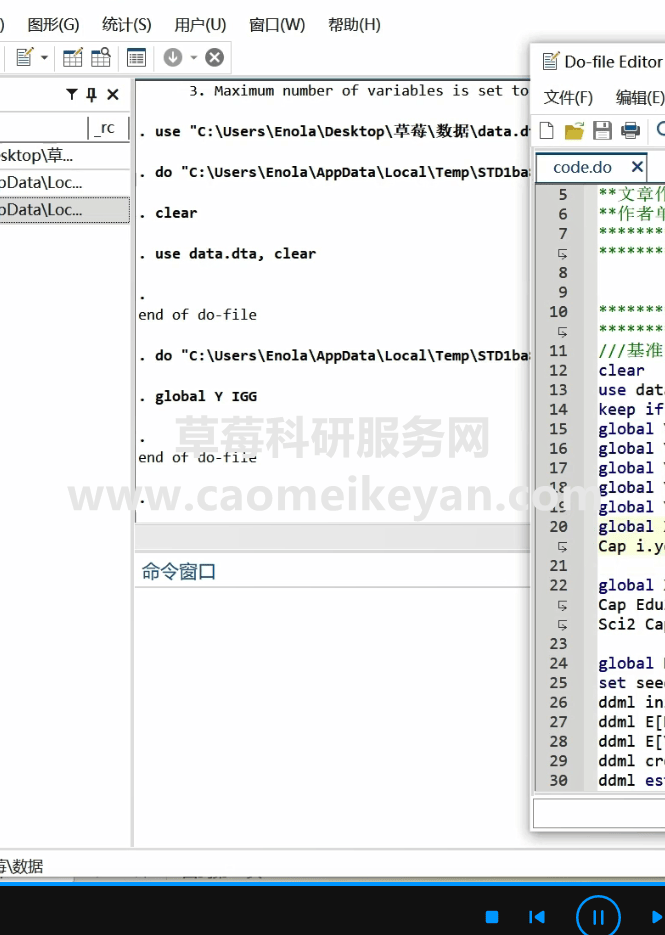Select history entry ending 'sktop\草...'
Image resolution: width=665 pixels, height=935 pixels.
point(64,156)
